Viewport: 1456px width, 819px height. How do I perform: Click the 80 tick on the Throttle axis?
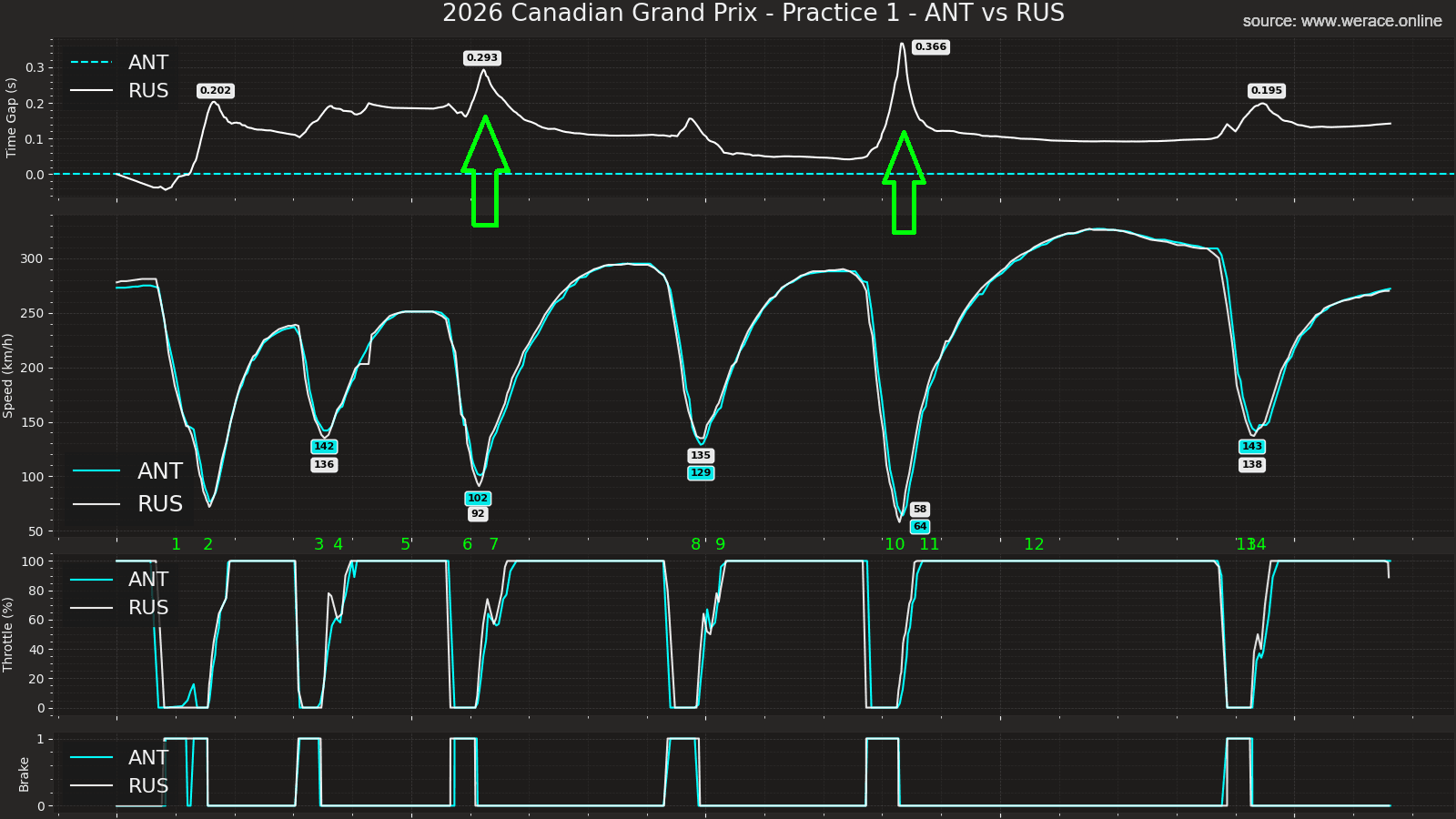[36, 591]
